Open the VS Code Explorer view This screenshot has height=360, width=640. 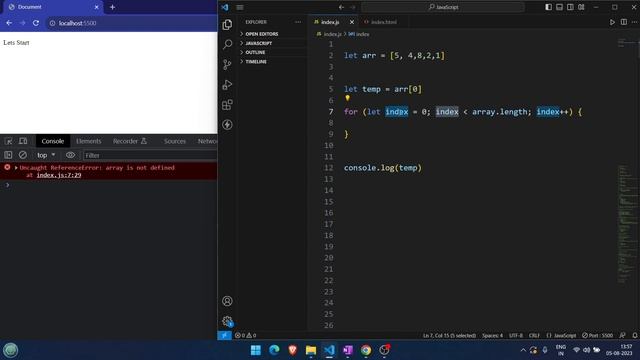pos(227,24)
